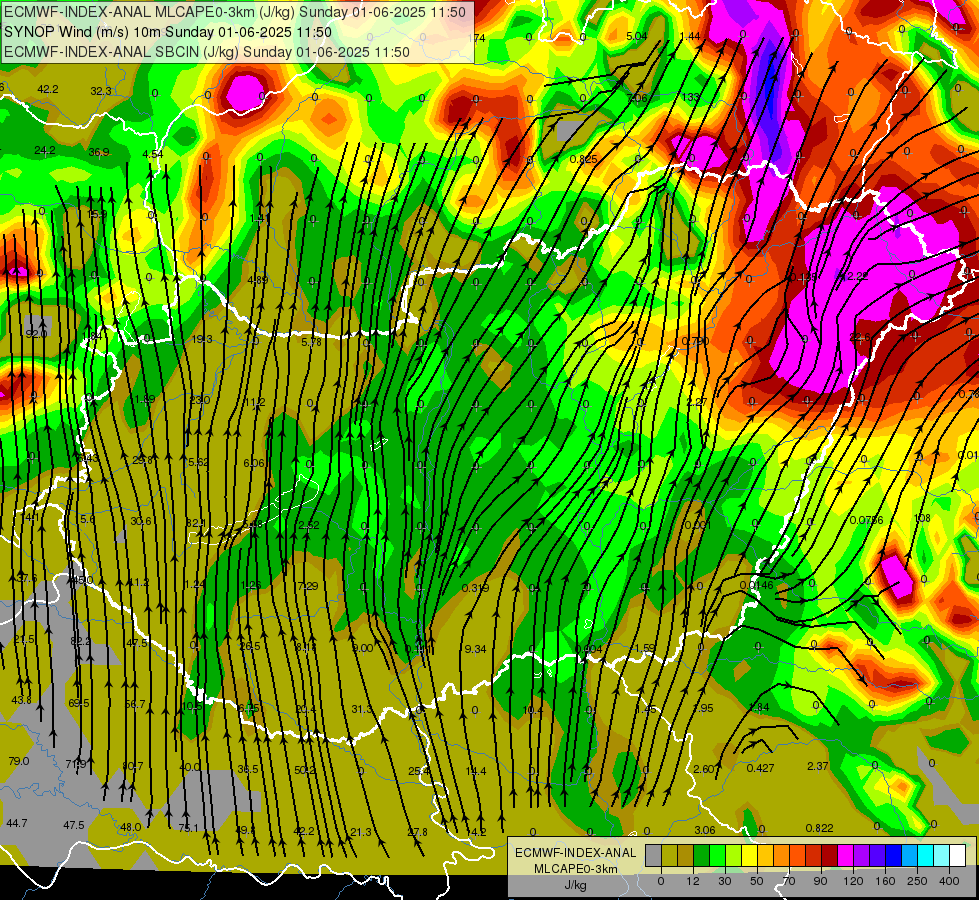
Task: Click the legend scale value 250
Action: click(x=917, y=881)
